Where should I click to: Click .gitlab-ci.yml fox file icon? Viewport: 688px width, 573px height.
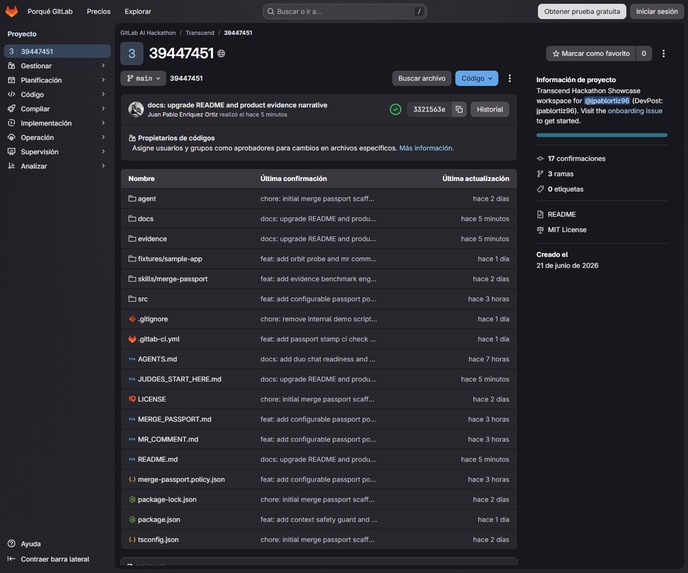(132, 339)
